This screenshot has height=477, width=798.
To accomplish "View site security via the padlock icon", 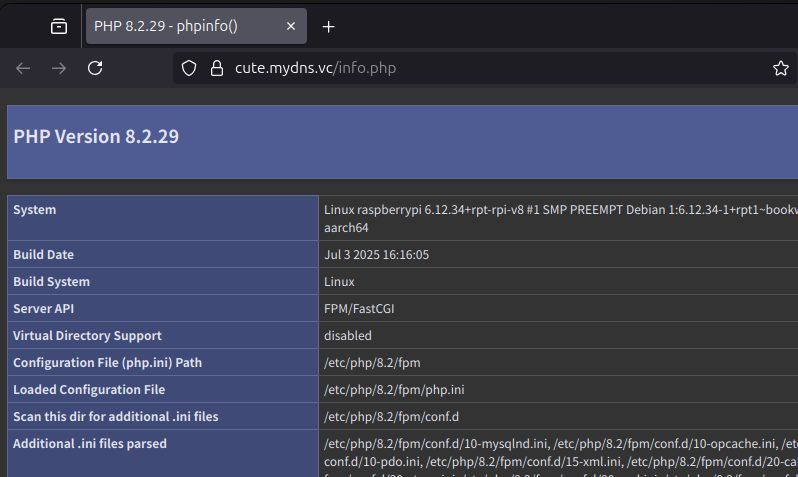I will click(217, 68).
